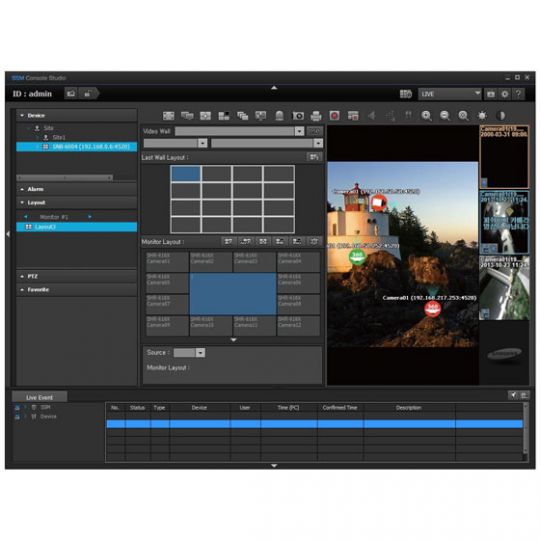Click the help question mark icon
540x540 pixels.
(x=518, y=94)
